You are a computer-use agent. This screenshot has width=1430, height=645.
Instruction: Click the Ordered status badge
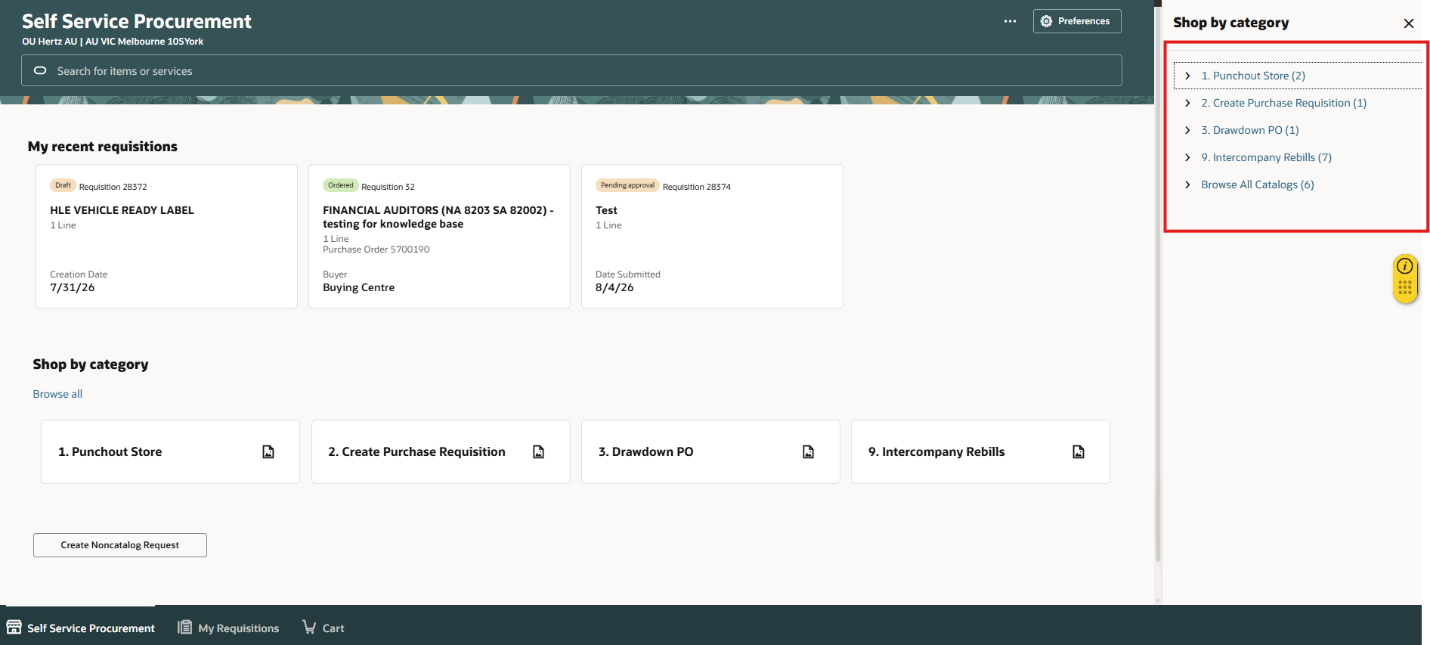click(x=341, y=185)
